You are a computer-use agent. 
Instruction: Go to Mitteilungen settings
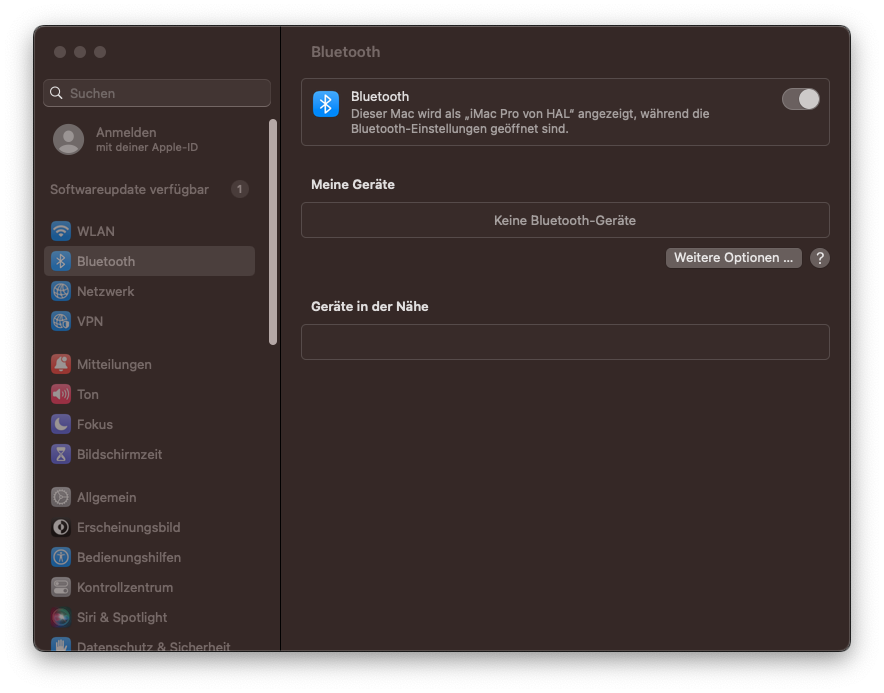tap(149, 364)
